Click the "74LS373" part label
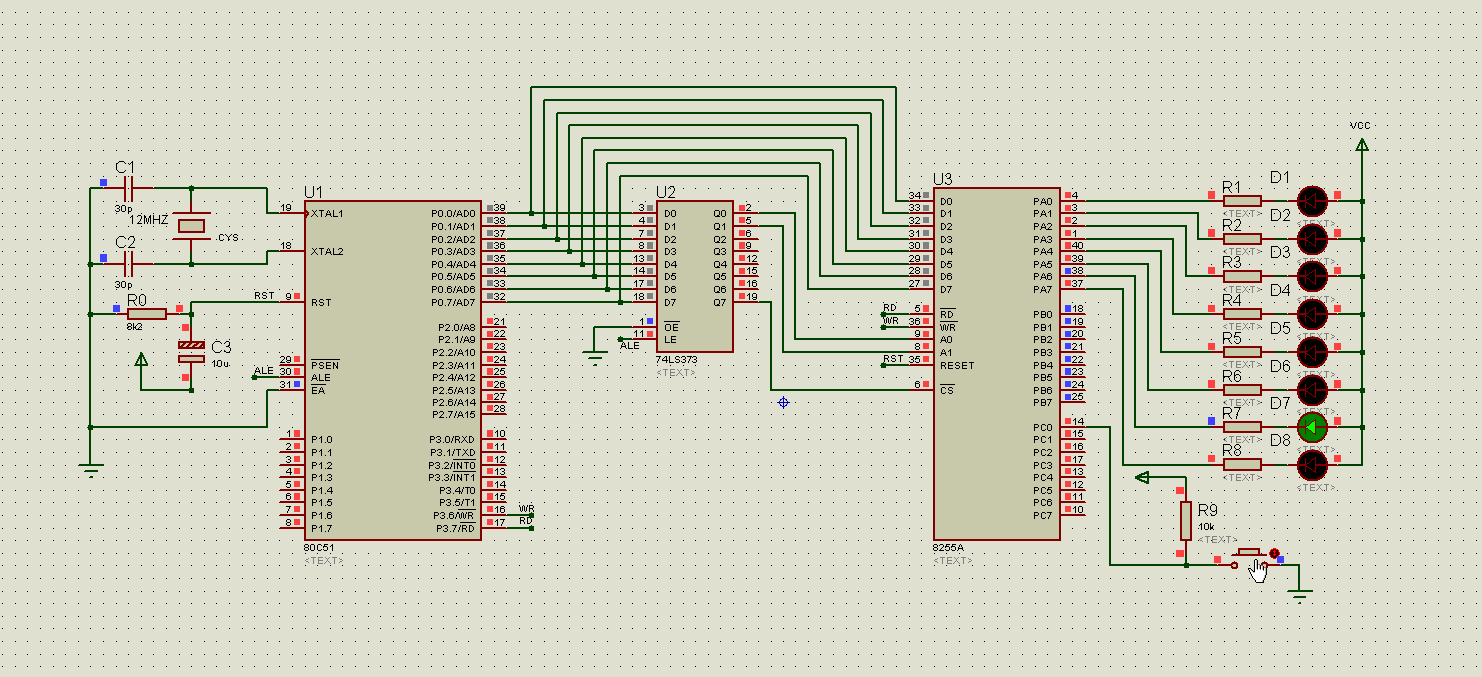The width and height of the screenshot is (1482, 677). point(675,360)
